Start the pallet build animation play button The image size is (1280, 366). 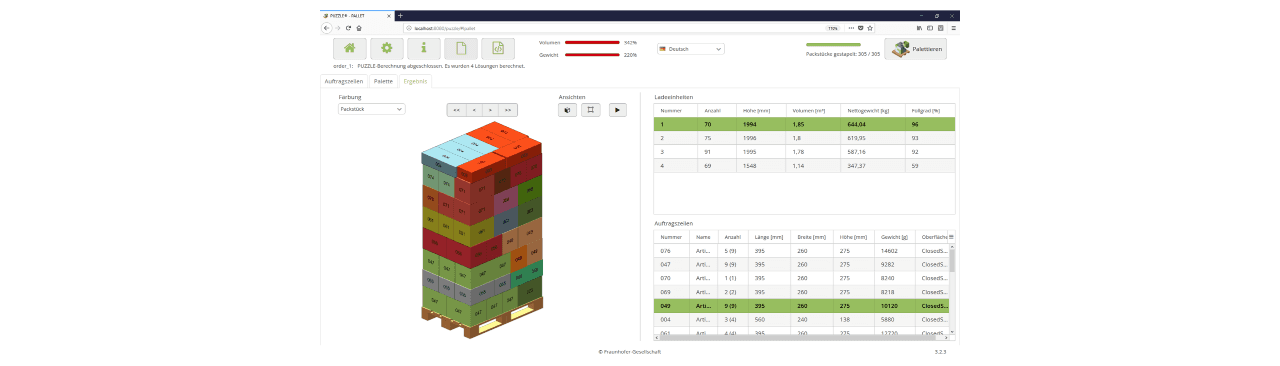coord(617,110)
